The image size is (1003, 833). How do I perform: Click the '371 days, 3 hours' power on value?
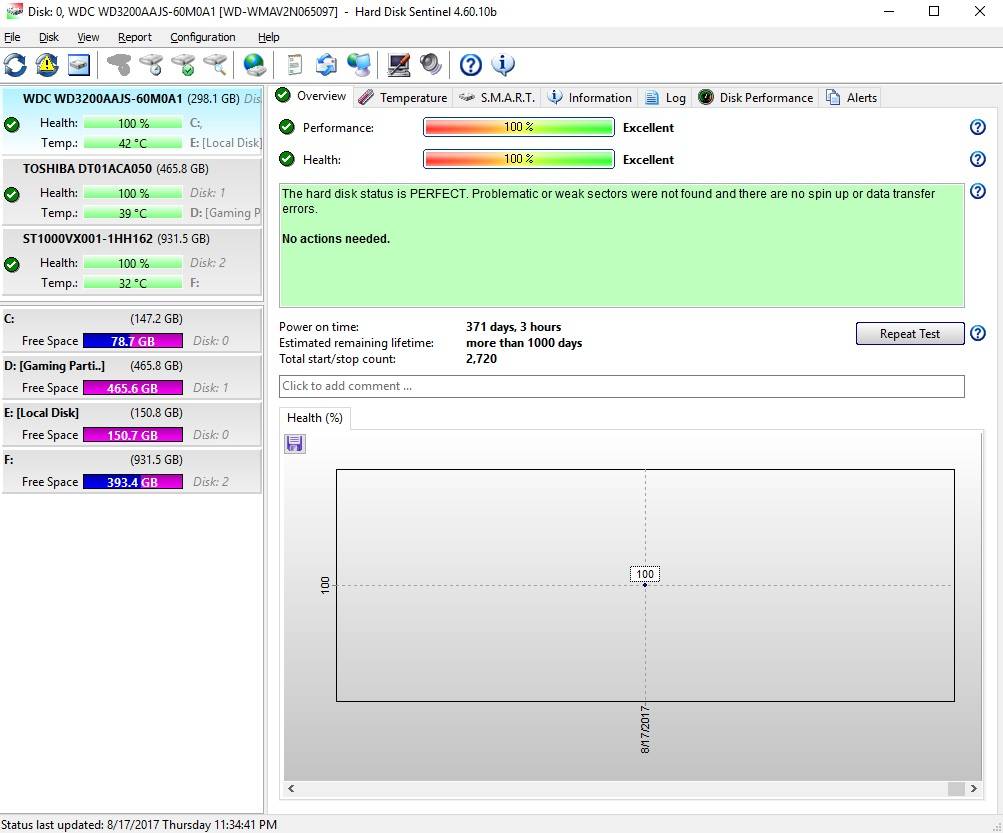click(x=514, y=327)
